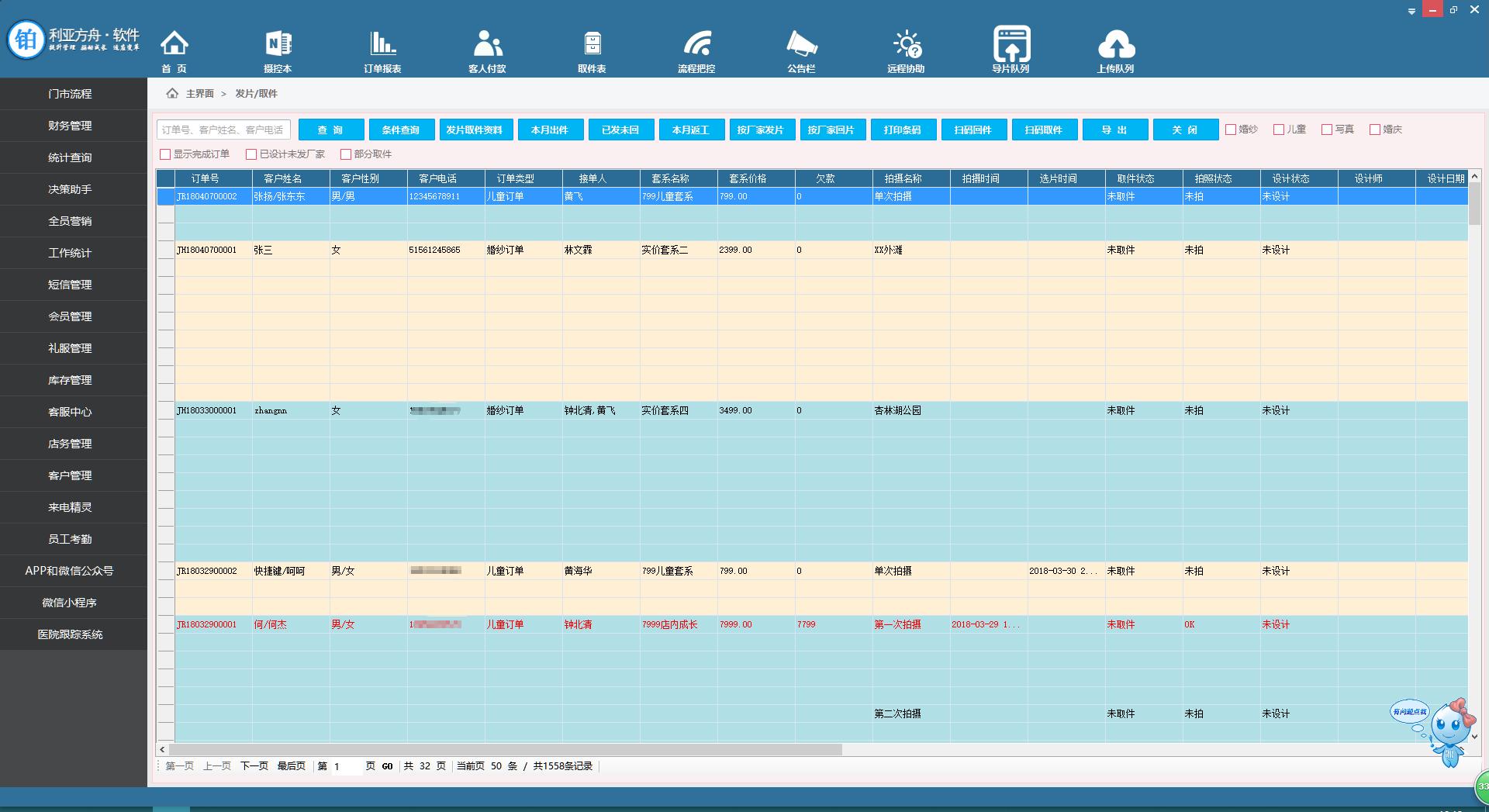Click the 流程把控 signal icon

click(696, 44)
